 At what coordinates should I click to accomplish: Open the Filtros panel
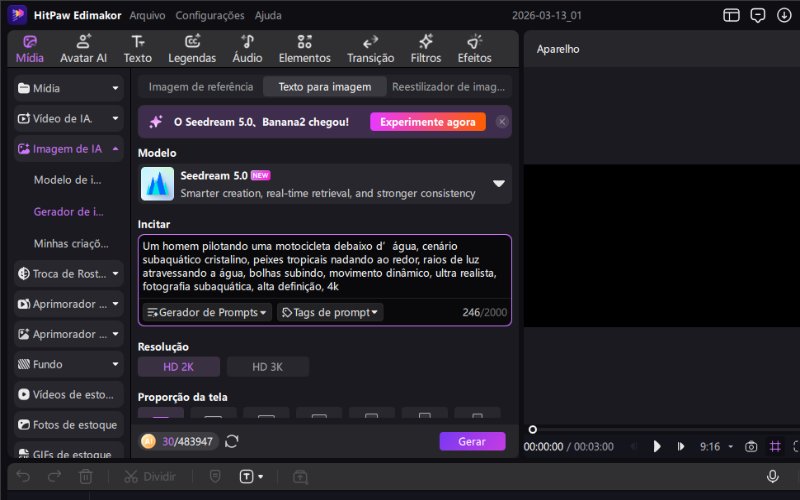426,49
